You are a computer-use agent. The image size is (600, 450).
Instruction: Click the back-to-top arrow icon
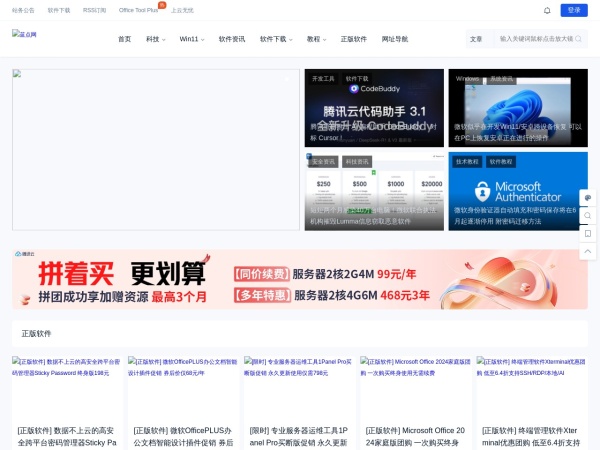(588, 251)
